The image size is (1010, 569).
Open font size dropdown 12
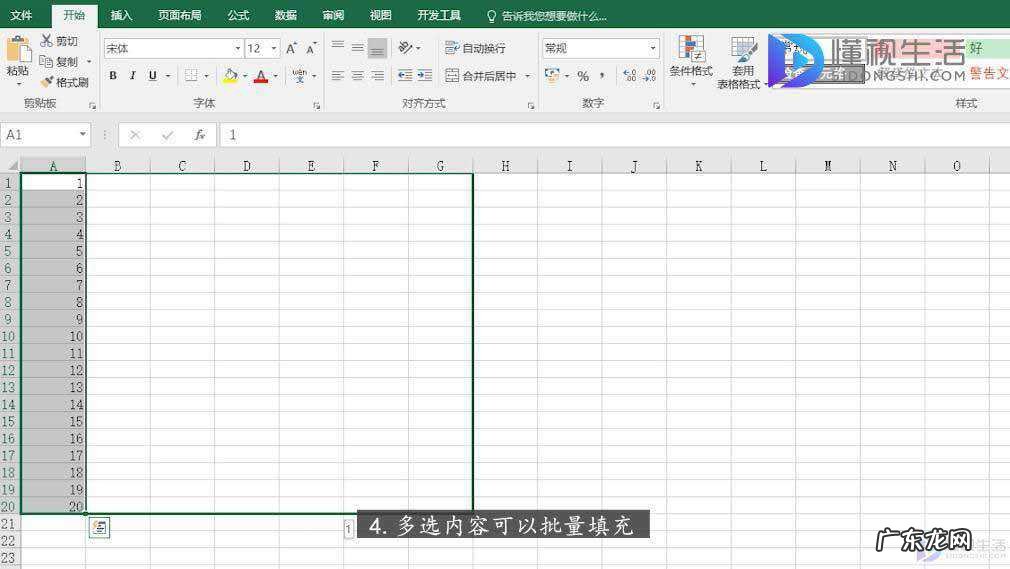[x=274, y=48]
